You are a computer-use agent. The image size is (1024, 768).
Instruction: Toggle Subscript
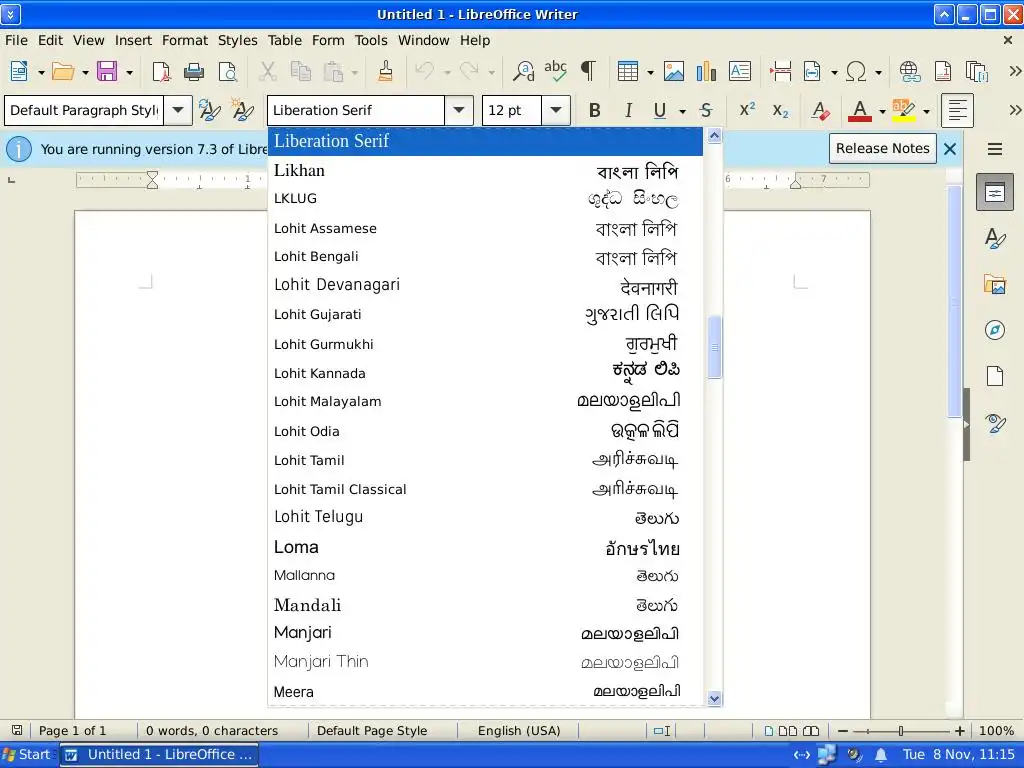(780, 110)
